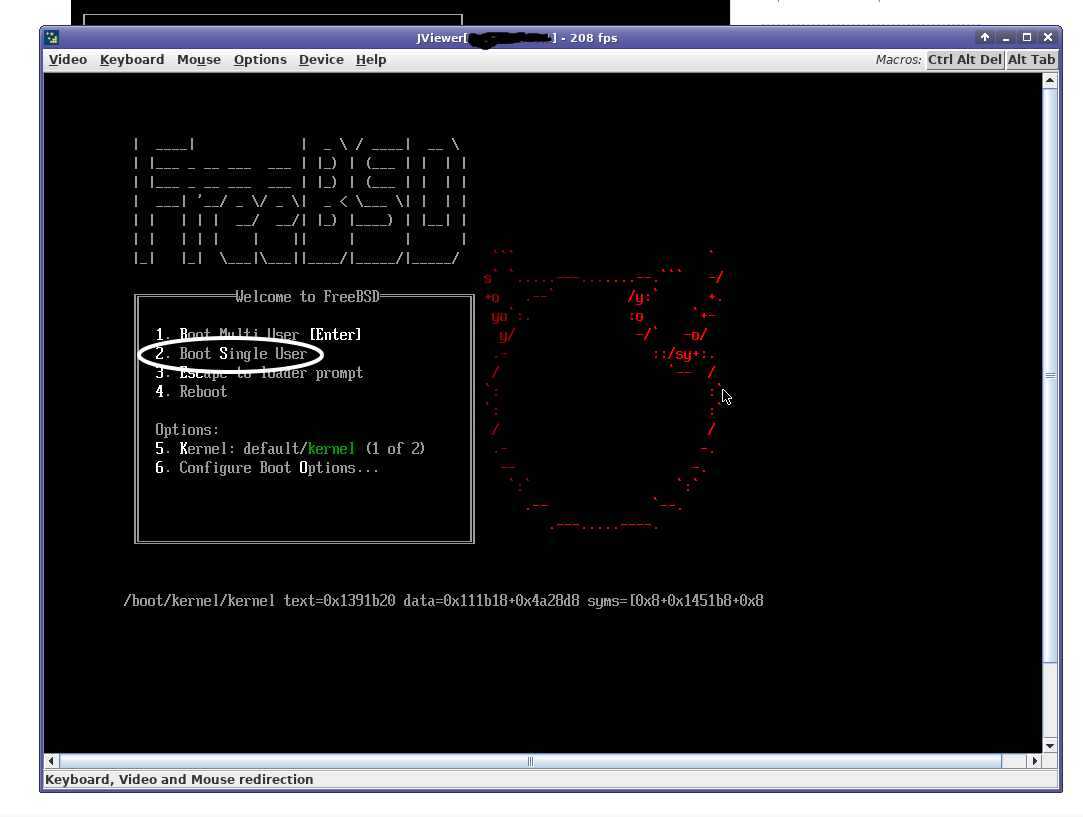Click the horizontal scrollbar thumb
This screenshot has height=817, width=1083.
530,761
